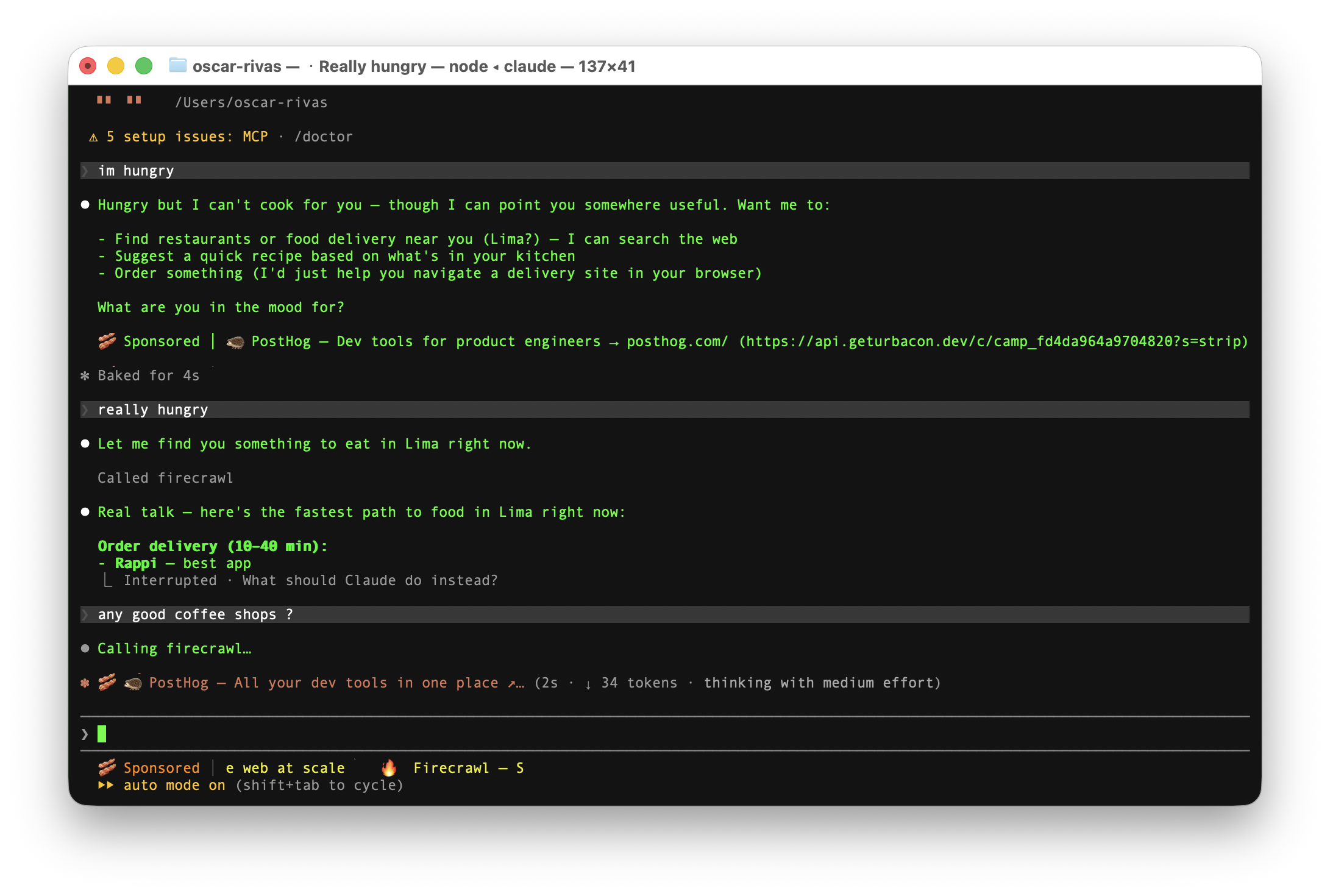Click the "Rappi" bold app name

136,563
